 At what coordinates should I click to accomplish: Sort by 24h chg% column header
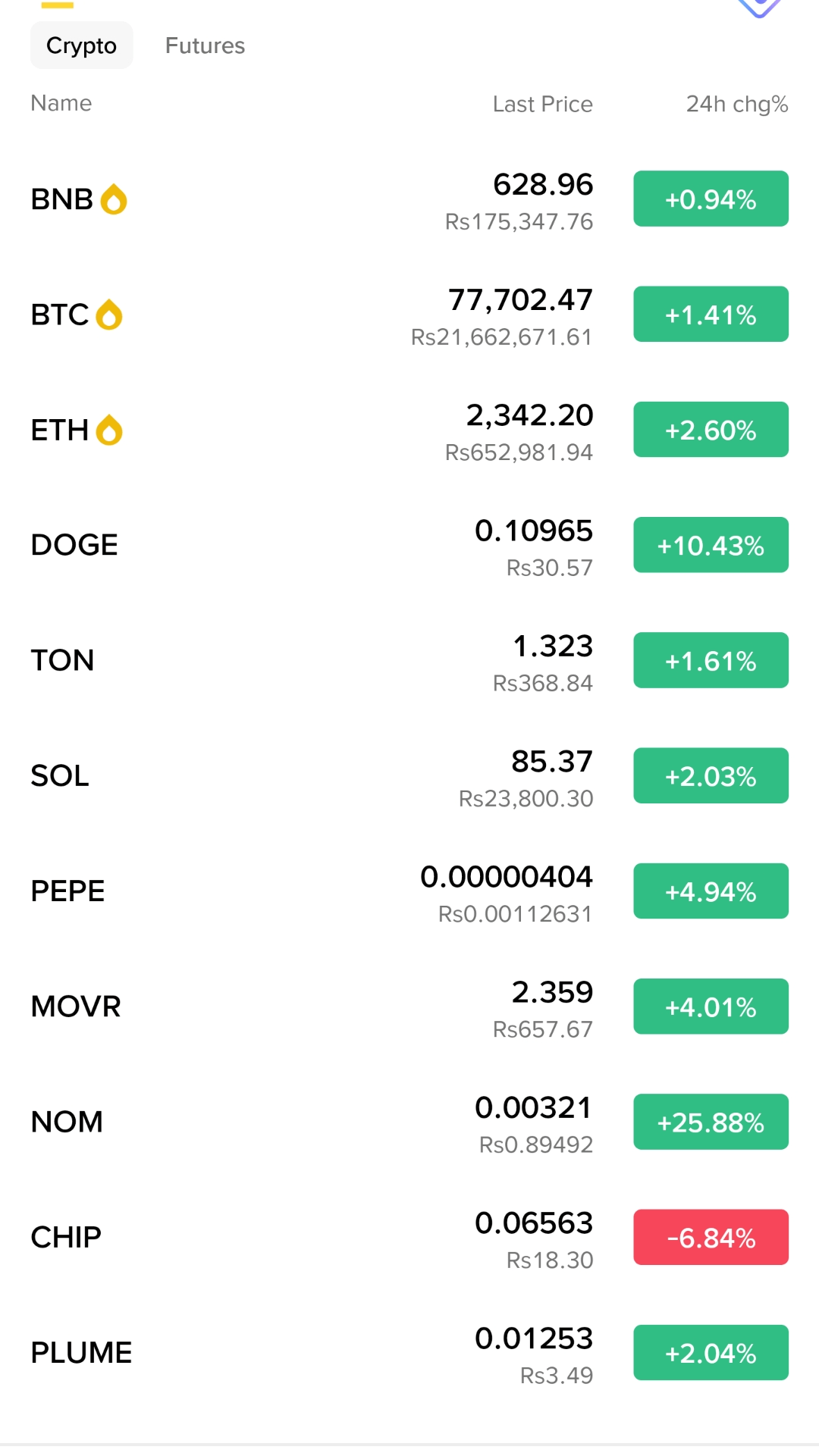coord(737,104)
